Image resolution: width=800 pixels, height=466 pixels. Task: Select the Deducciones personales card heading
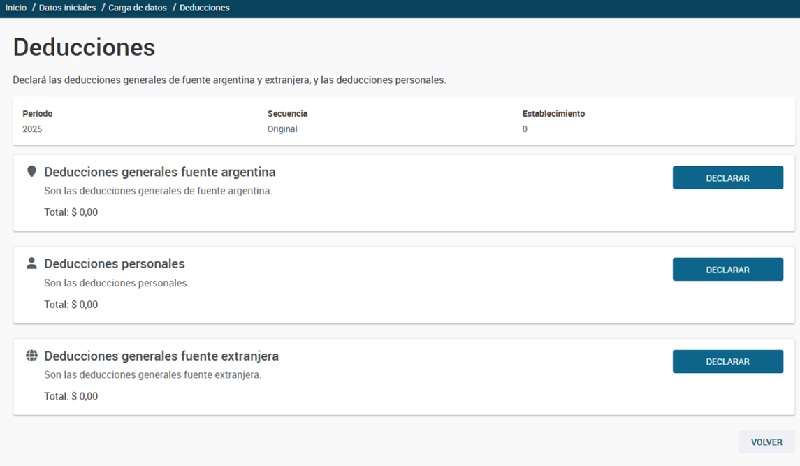coord(114,264)
